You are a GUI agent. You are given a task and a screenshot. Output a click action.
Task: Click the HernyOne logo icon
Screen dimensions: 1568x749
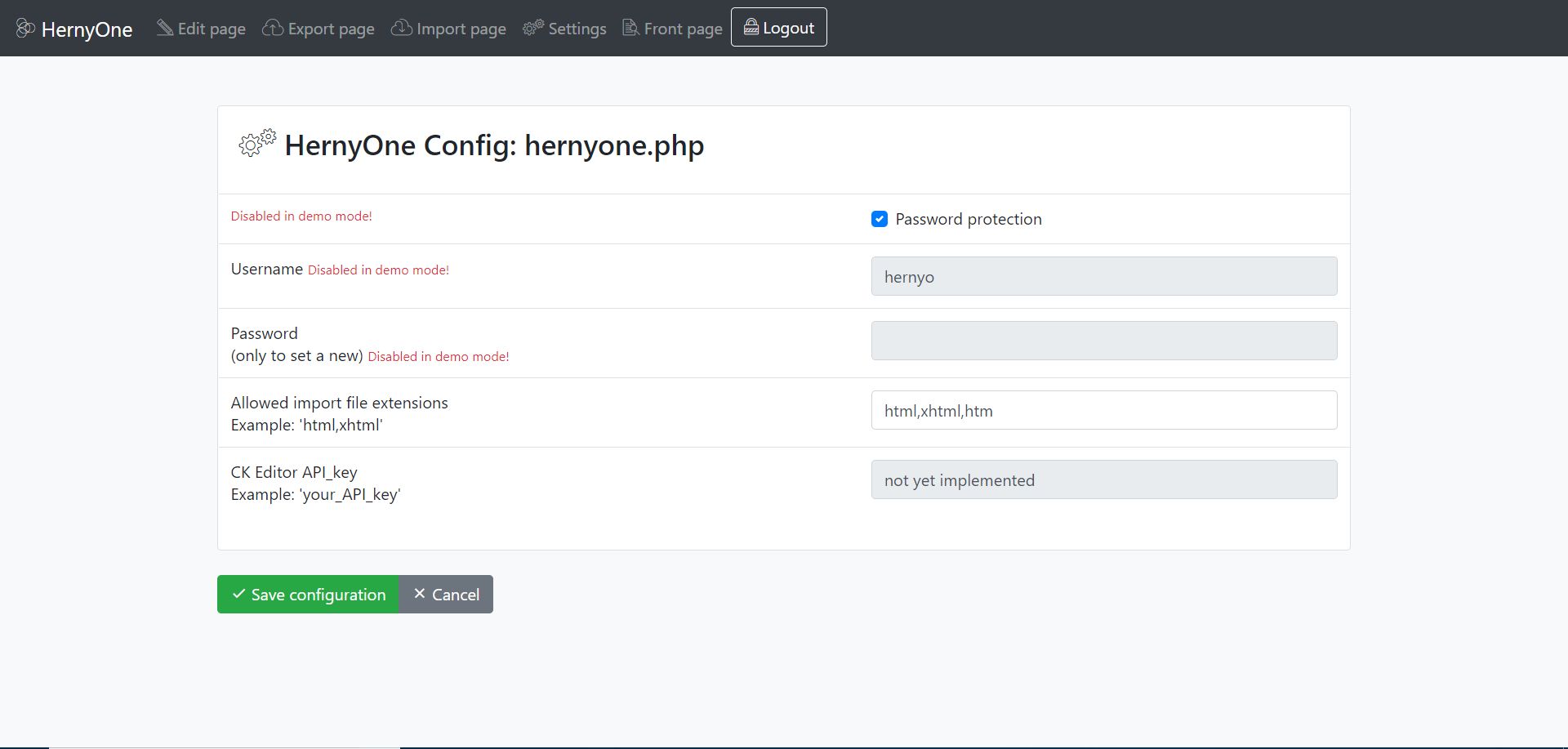pyautogui.click(x=25, y=29)
